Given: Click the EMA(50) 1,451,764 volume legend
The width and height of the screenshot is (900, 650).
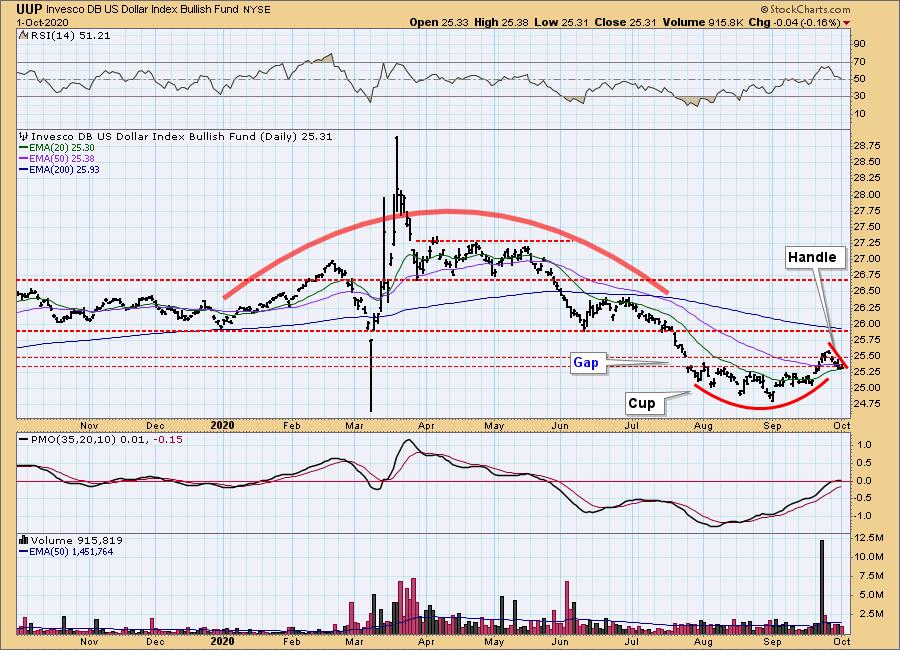Looking at the screenshot, I should (71, 551).
